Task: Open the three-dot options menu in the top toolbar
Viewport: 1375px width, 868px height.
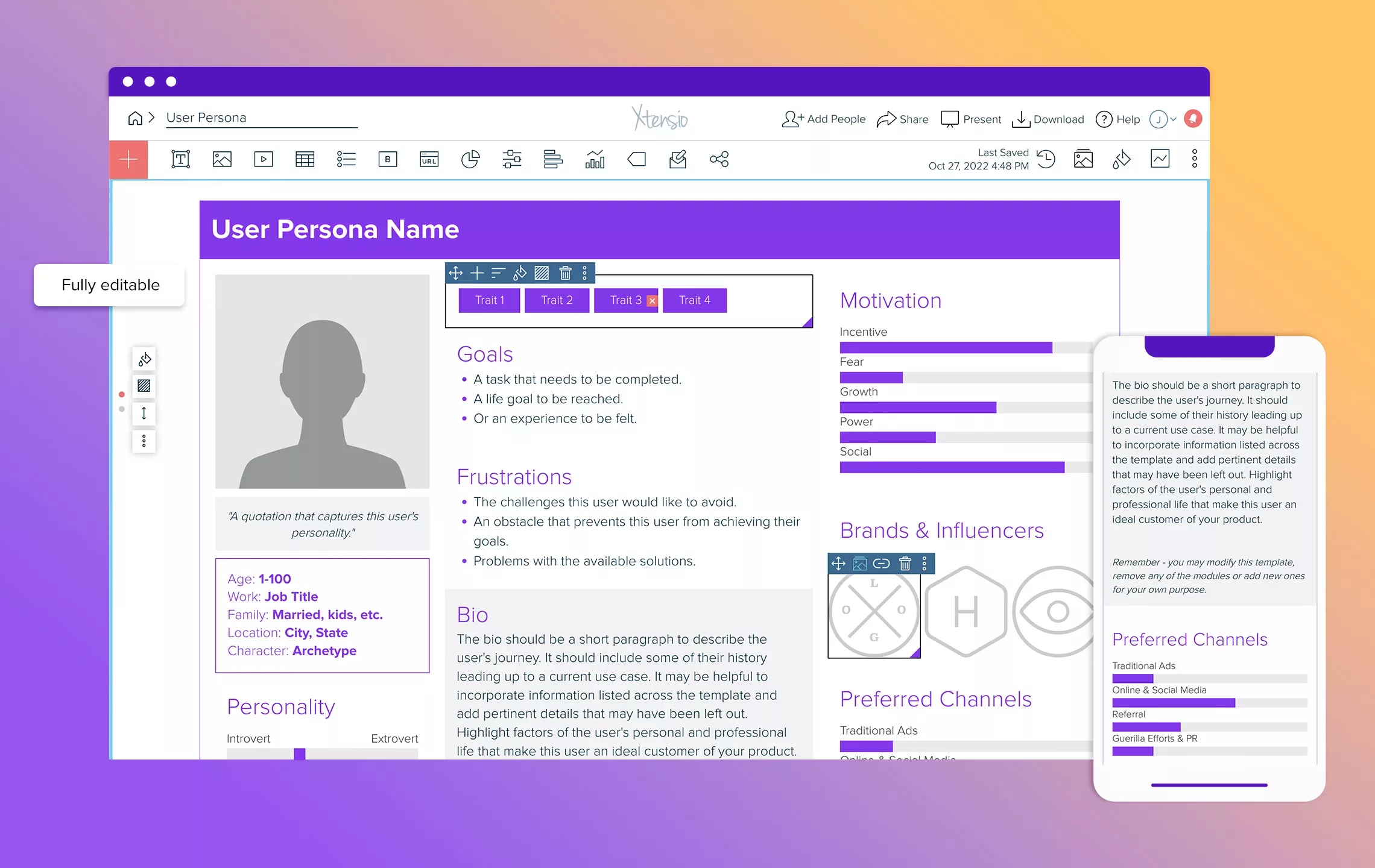Action: pos(1195,159)
